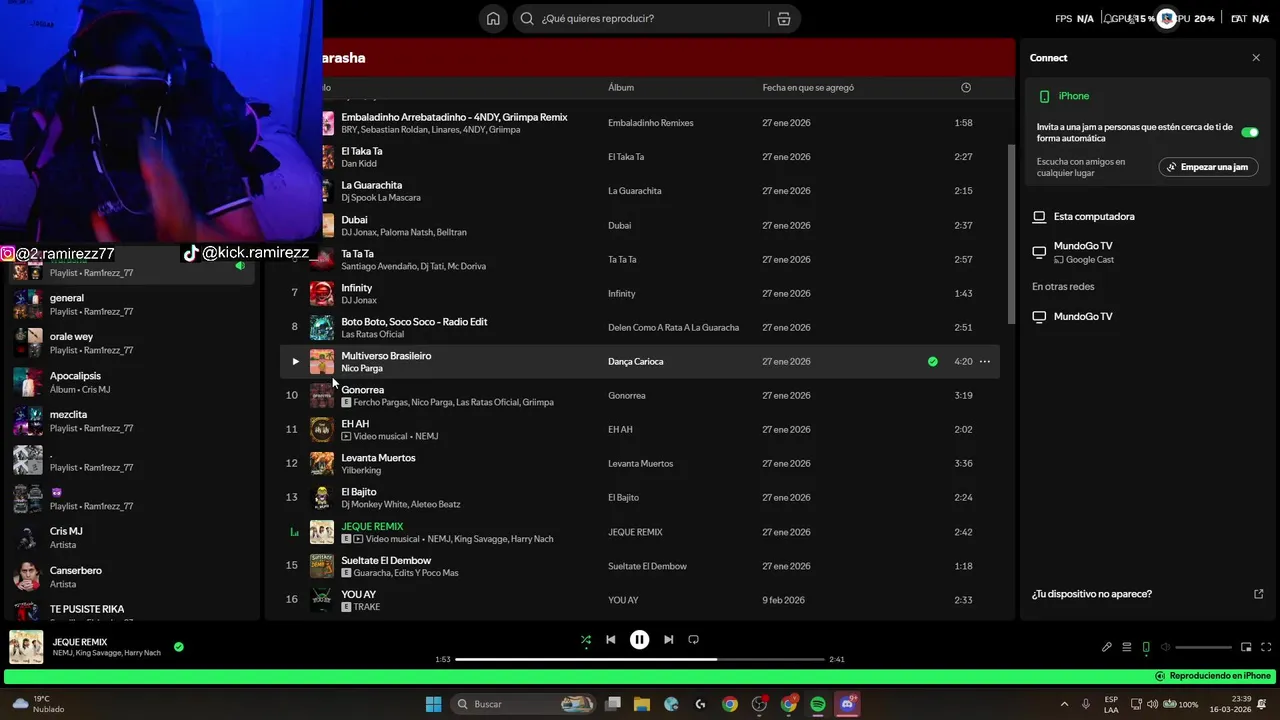
Task: Open Windows Start menu
Action: click(x=433, y=704)
